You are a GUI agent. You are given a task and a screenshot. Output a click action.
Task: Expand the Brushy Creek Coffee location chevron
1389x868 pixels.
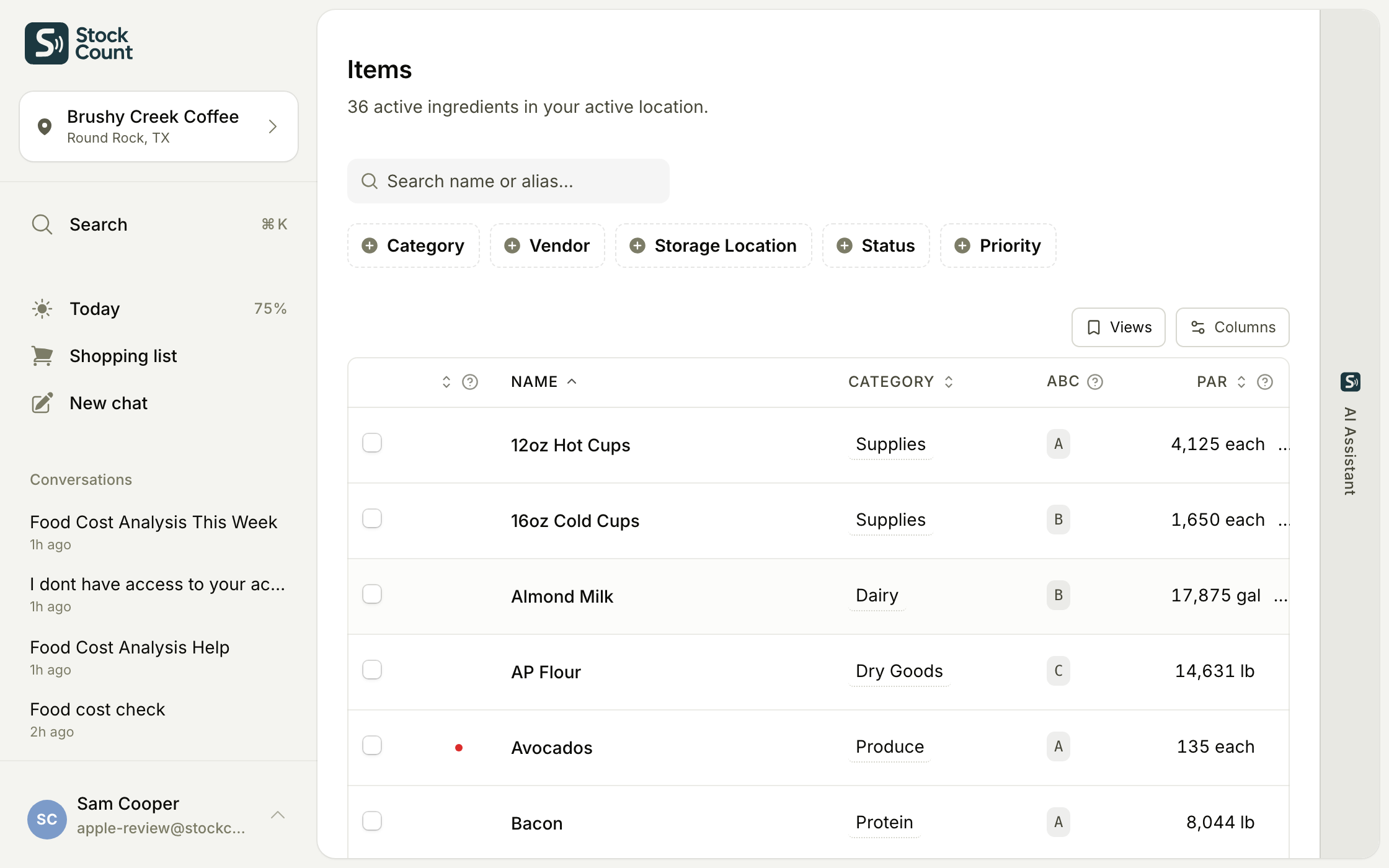[x=273, y=126]
